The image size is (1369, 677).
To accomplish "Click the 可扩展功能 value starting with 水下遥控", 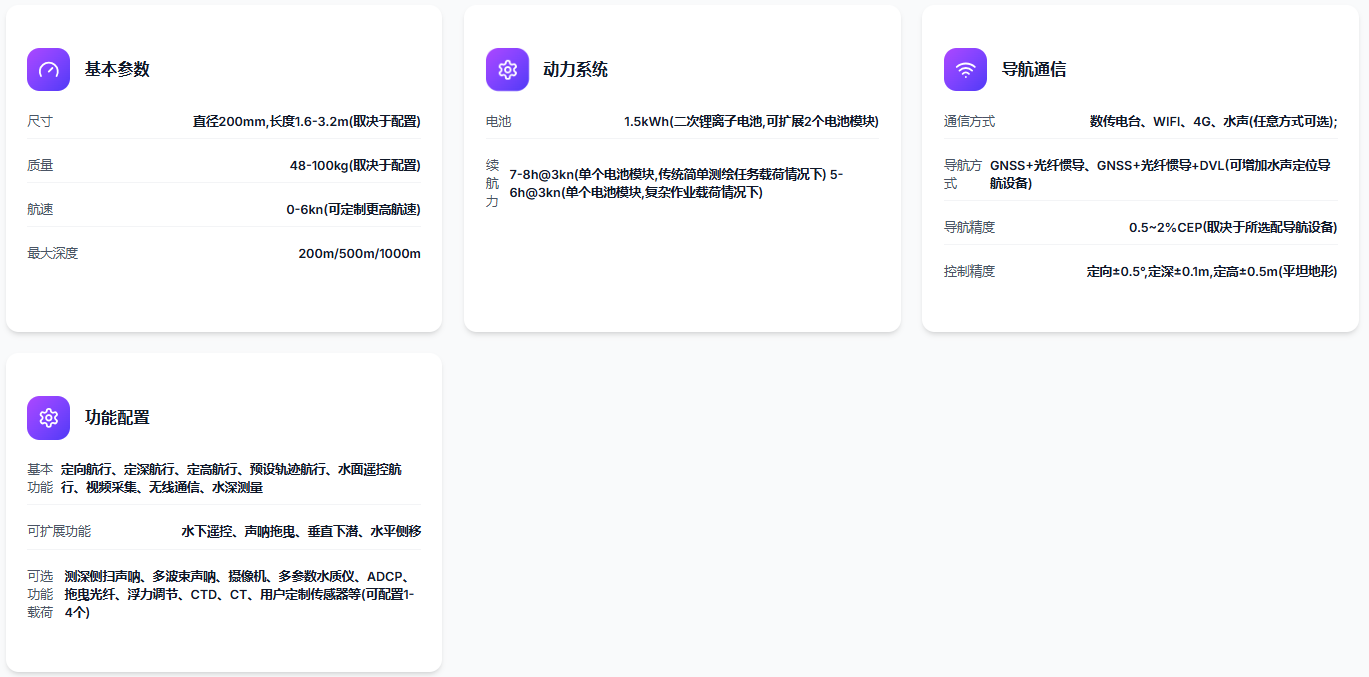I will coord(301,532).
